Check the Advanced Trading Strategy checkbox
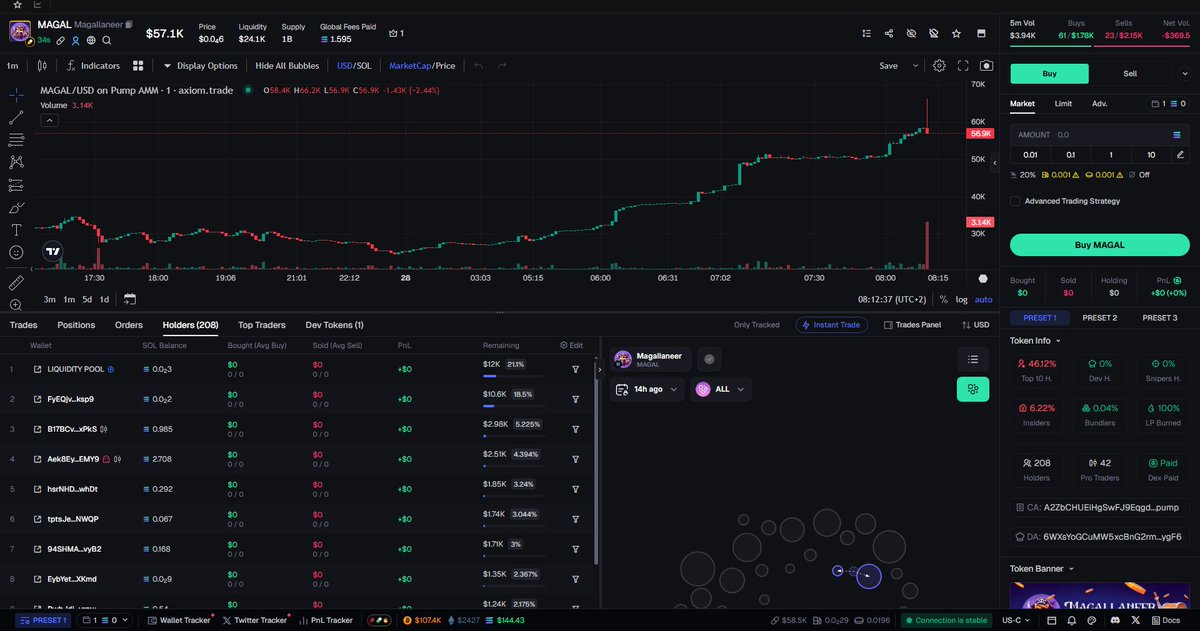 1015,201
